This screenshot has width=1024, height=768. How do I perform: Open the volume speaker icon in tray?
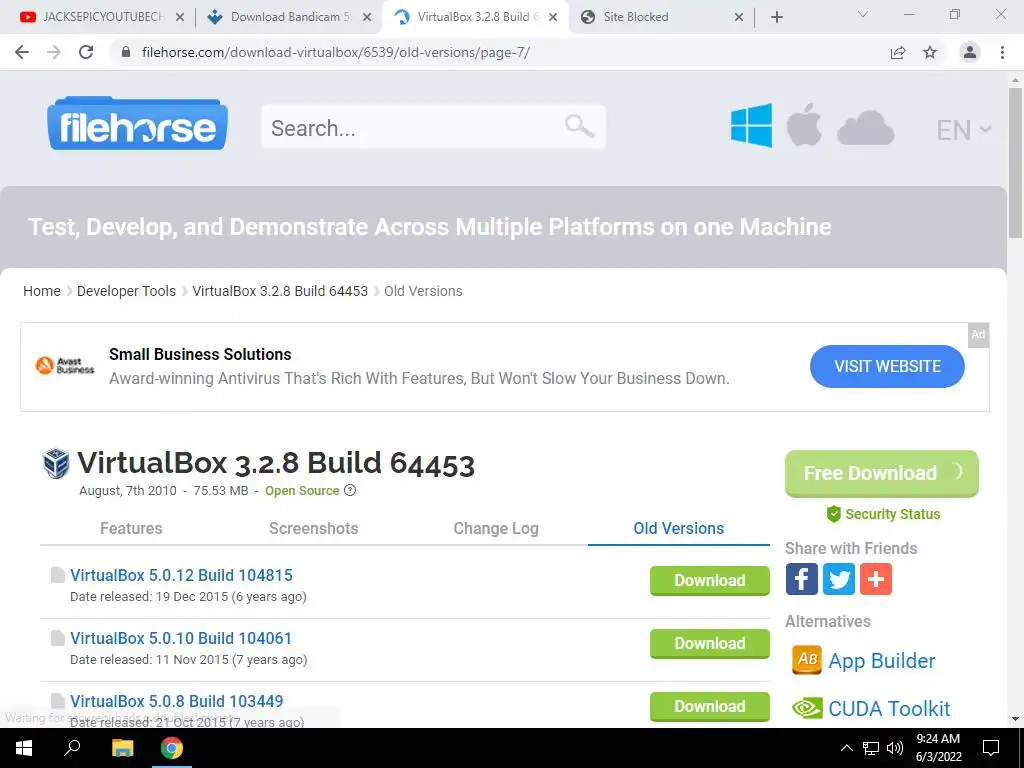pyautogui.click(x=895, y=748)
